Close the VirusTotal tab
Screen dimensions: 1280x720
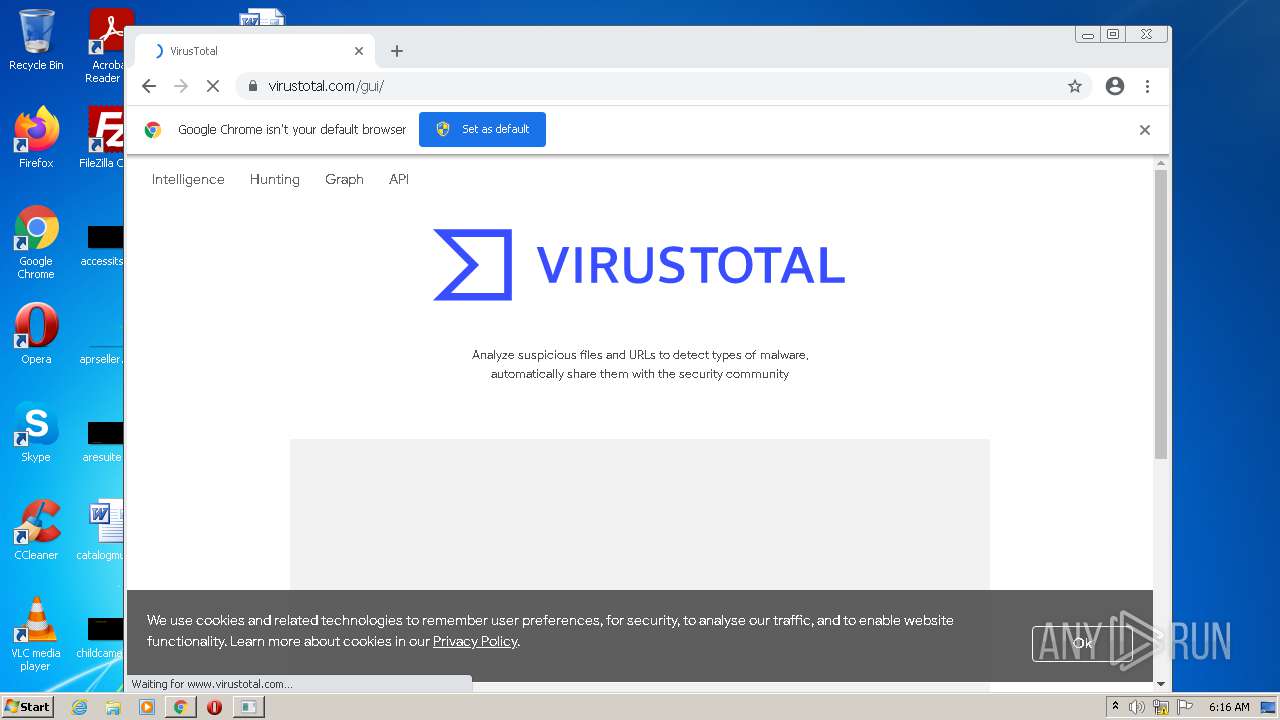tap(359, 51)
